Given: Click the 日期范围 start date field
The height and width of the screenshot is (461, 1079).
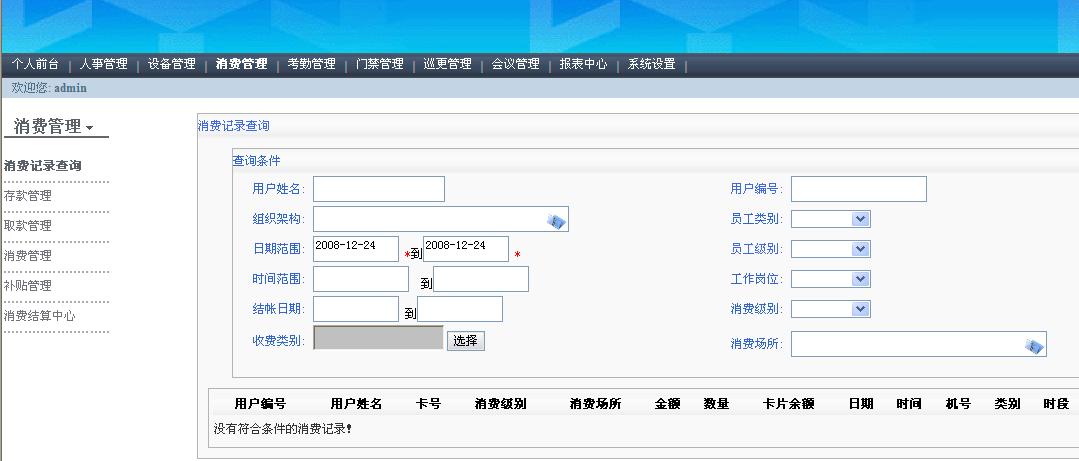Looking at the screenshot, I should point(356,249).
